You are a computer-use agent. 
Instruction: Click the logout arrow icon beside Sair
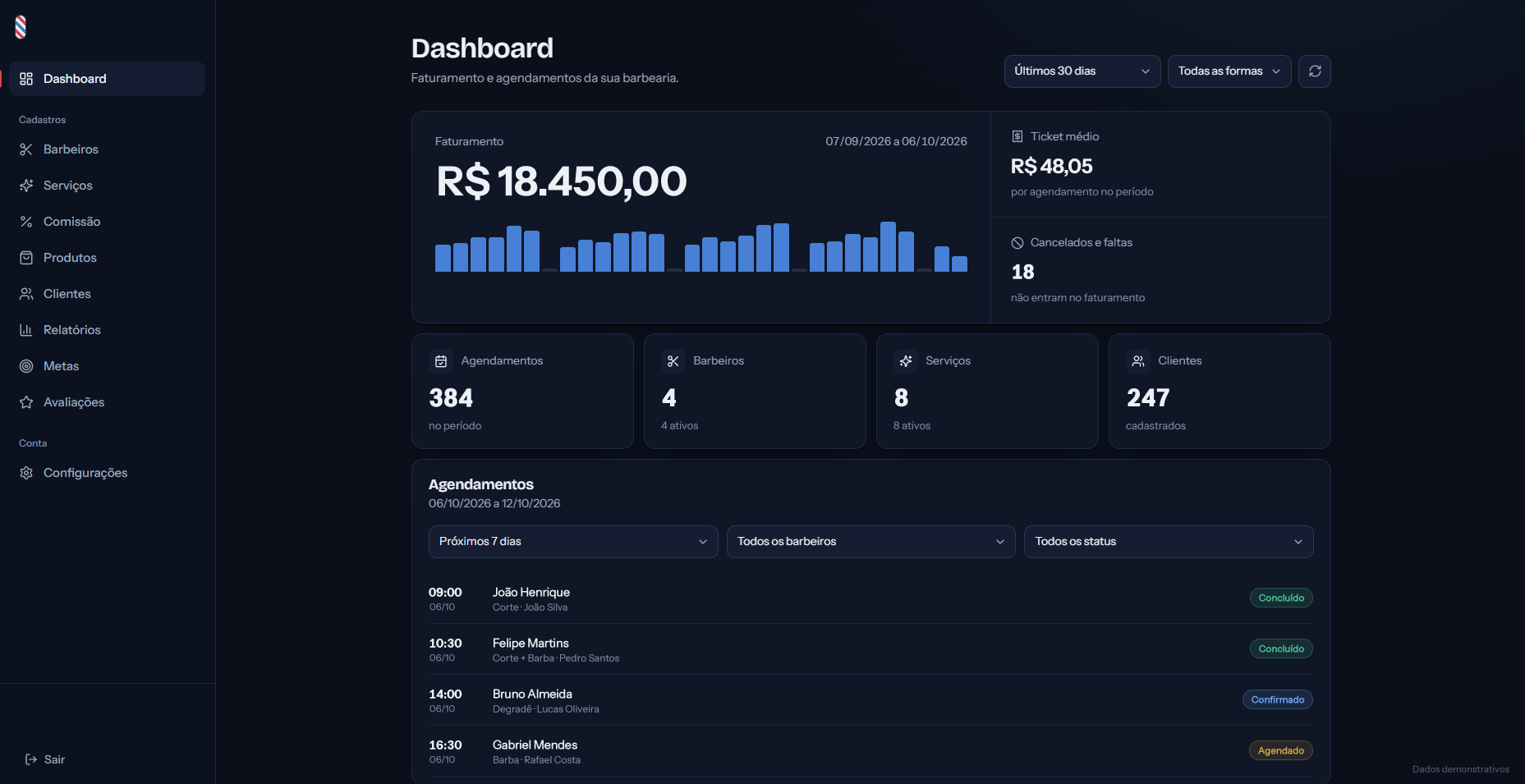tap(31, 759)
